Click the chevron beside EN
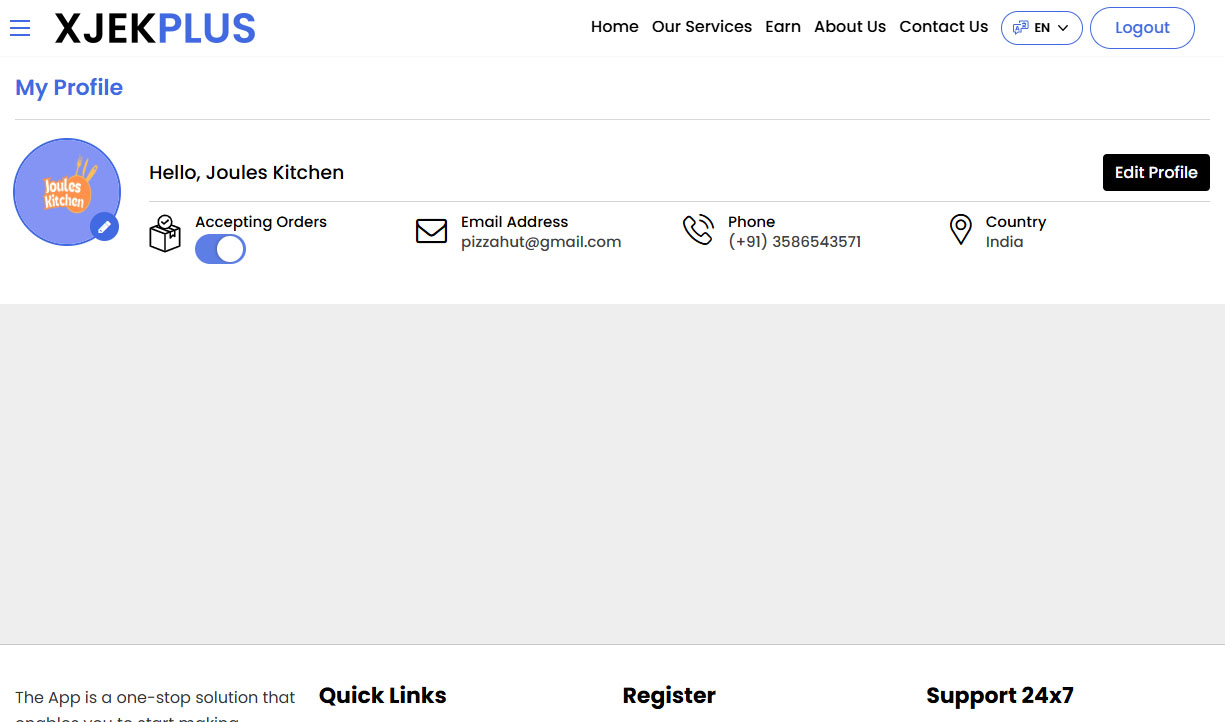The width and height of the screenshot is (1225, 722). pyautogui.click(x=1063, y=28)
